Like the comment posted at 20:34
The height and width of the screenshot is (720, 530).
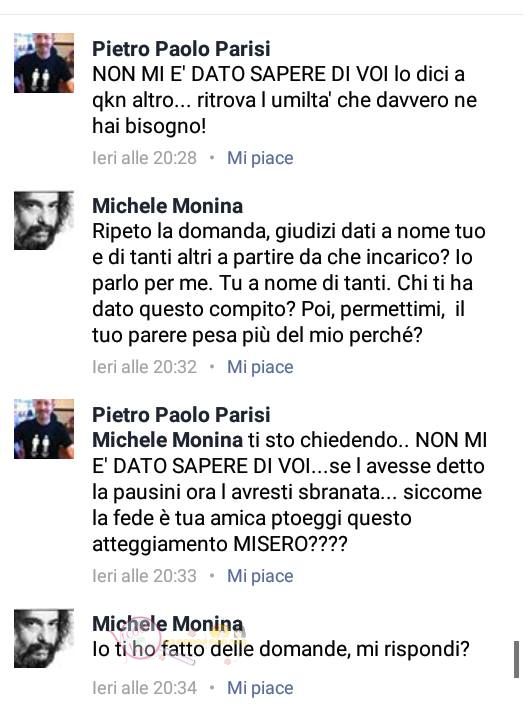(260, 688)
